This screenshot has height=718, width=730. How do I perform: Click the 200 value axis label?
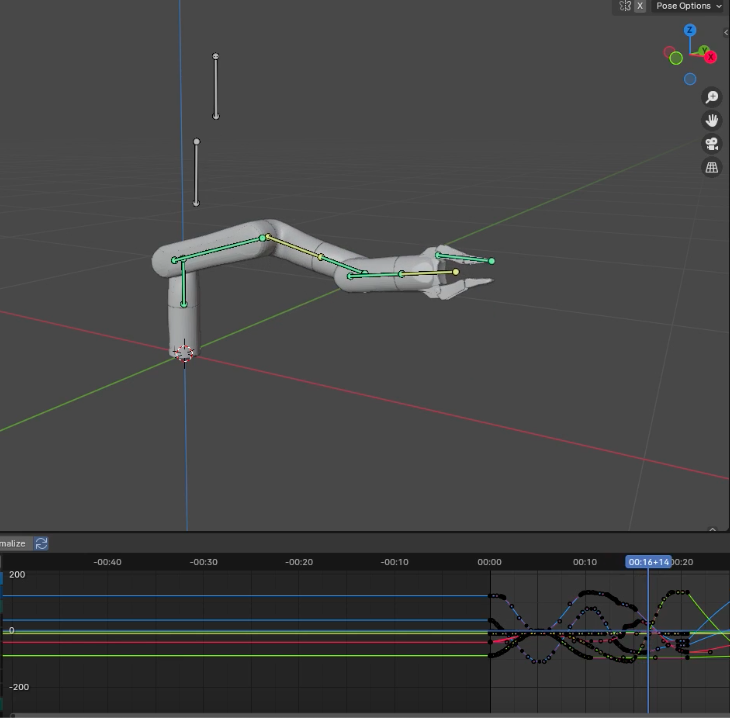pos(17,575)
